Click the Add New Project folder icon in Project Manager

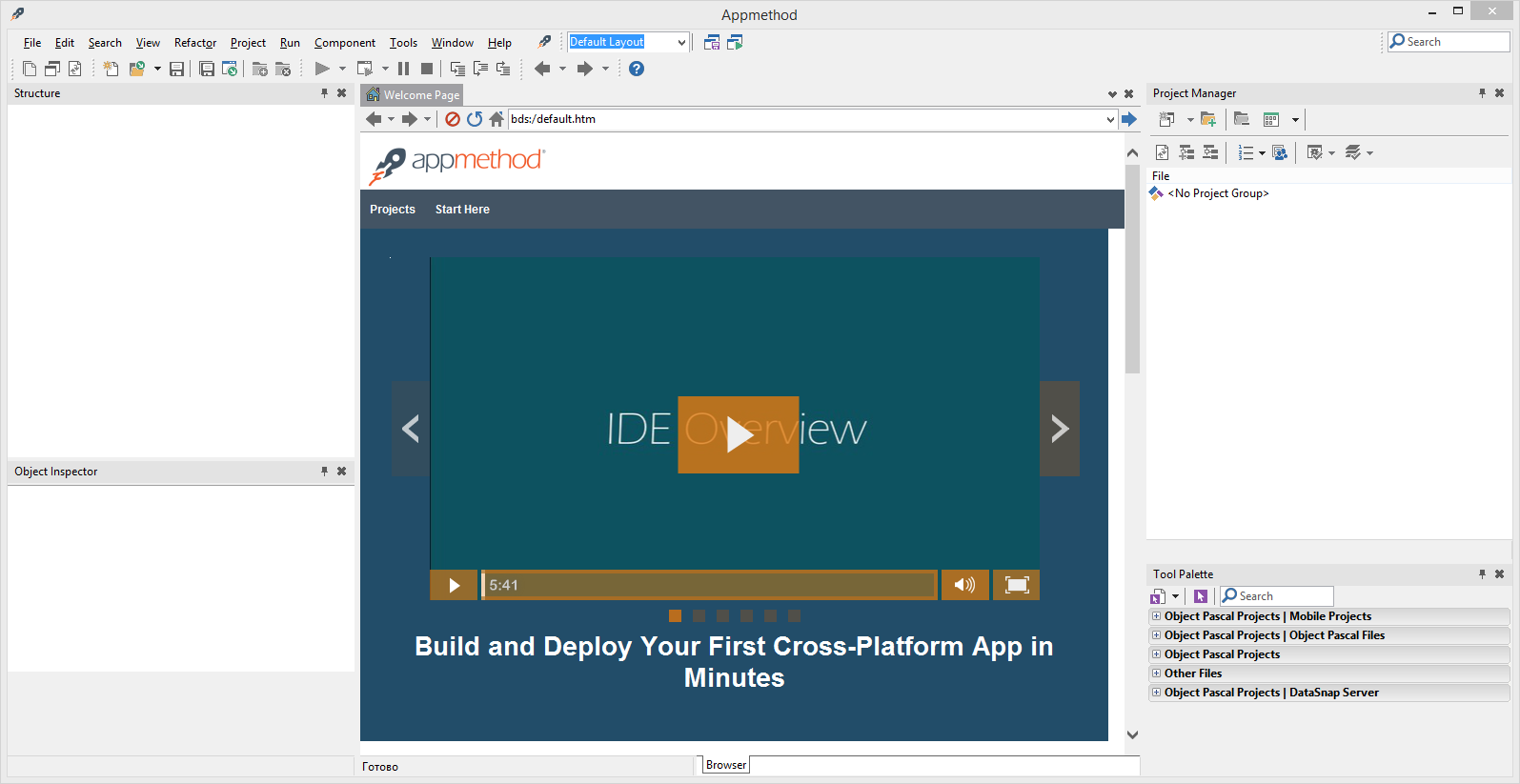pos(1208,119)
